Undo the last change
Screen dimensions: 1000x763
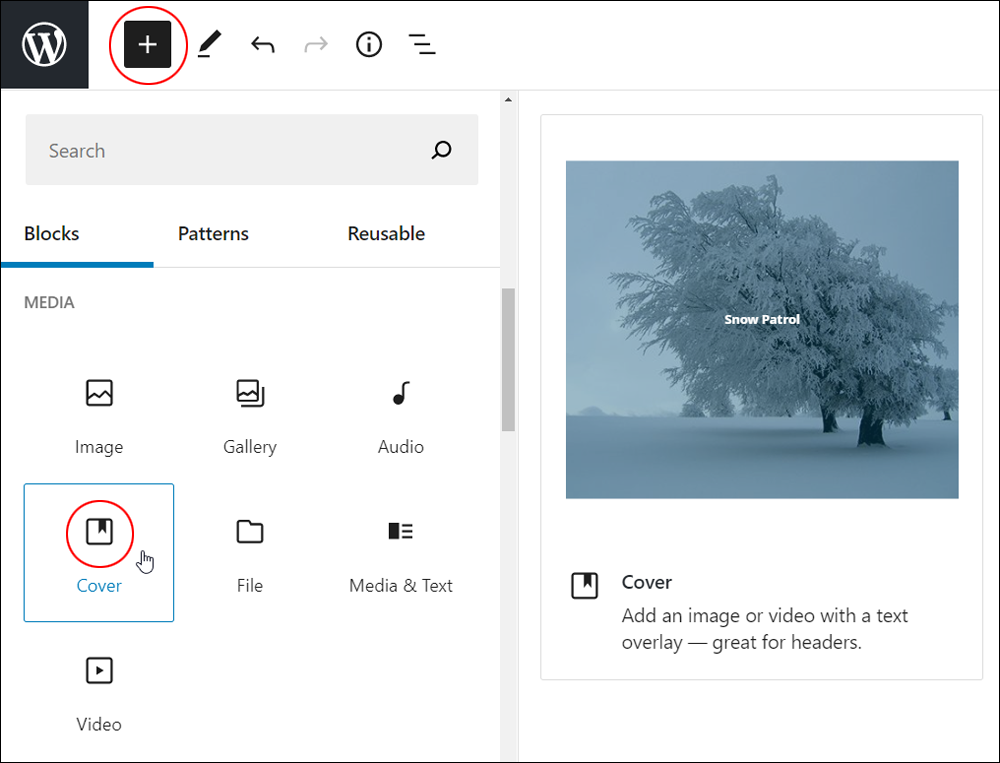pos(263,45)
